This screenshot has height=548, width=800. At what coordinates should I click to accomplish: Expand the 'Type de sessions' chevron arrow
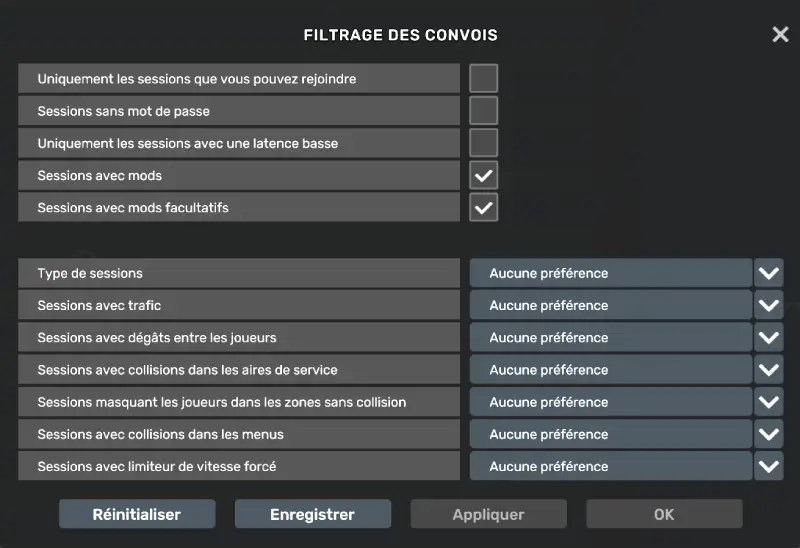click(x=769, y=273)
